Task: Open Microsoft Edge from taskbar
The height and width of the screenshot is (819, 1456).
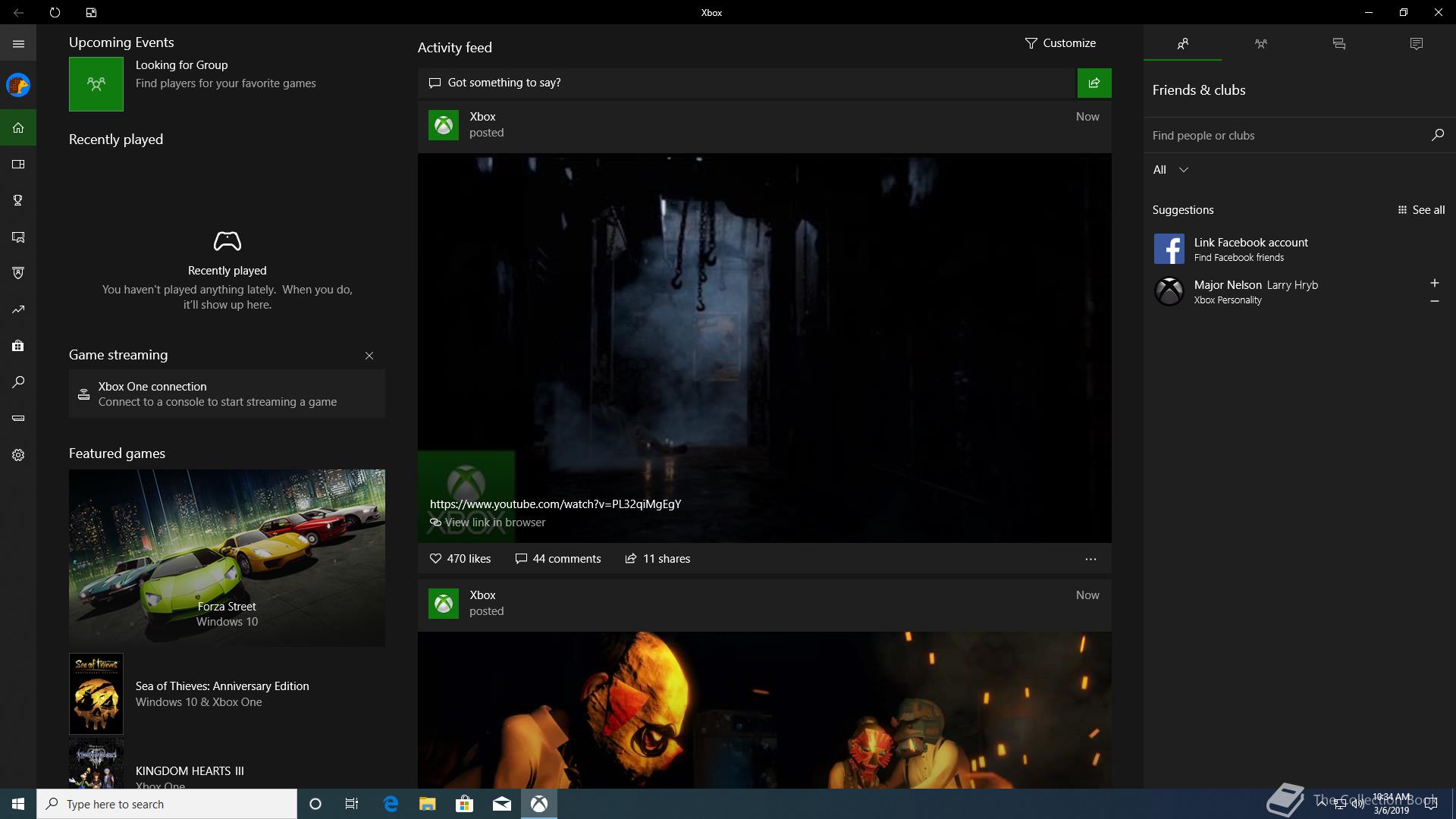Action: pos(391,804)
